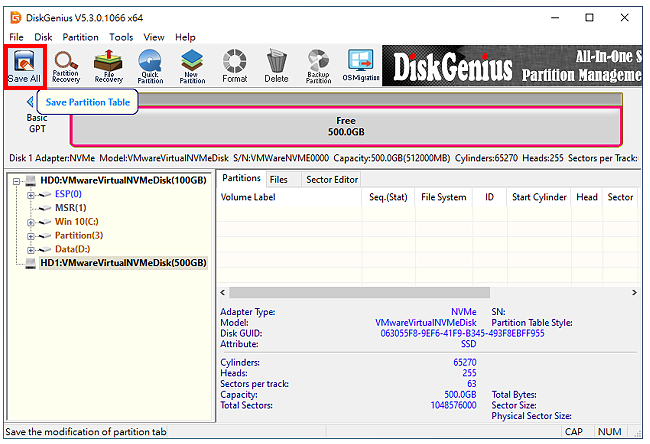Switch to the Sector Editor tab
650x444 pixels.
pos(332,180)
